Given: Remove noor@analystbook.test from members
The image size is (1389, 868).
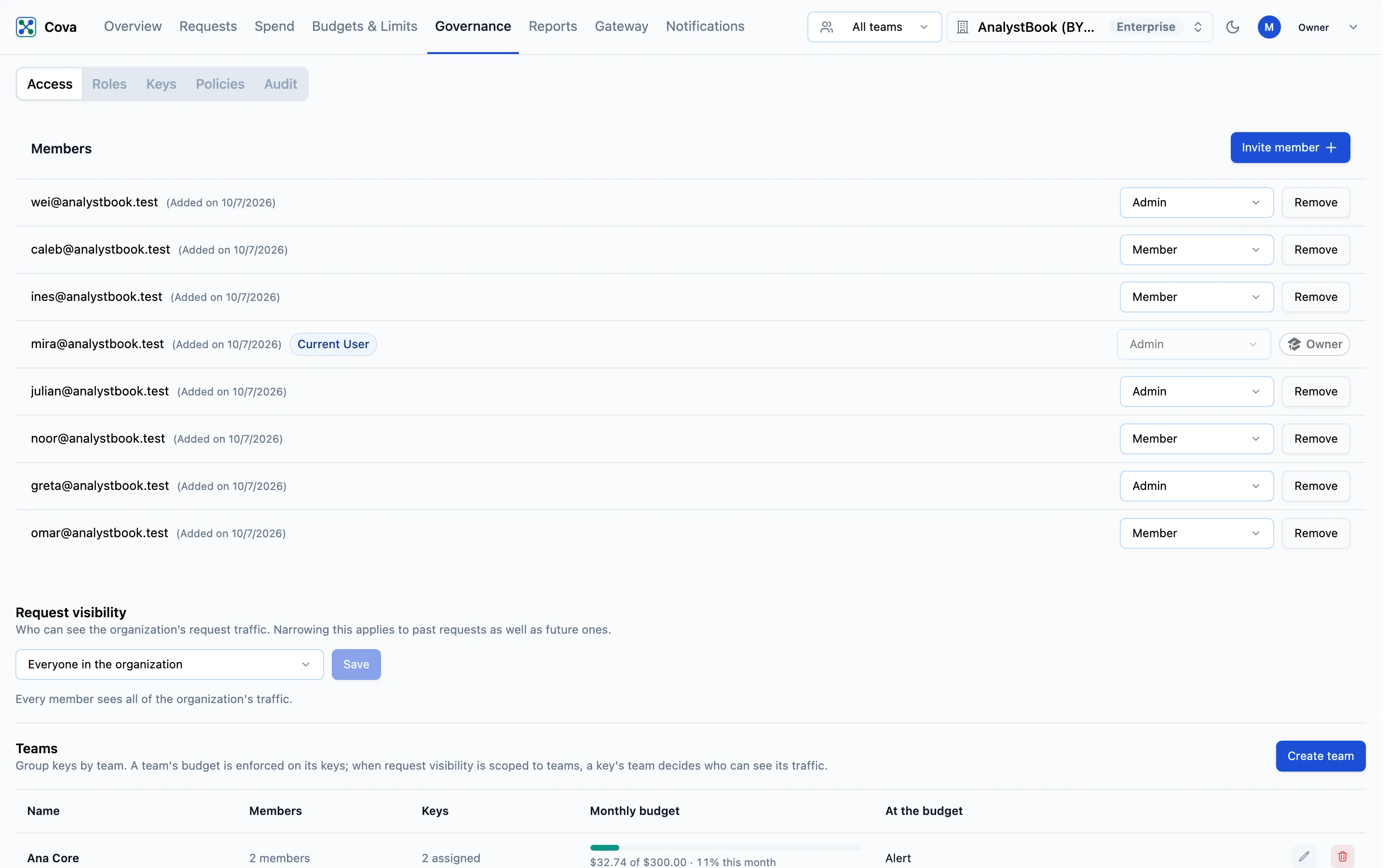Looking at the screenshot, I should point(1316,439).
